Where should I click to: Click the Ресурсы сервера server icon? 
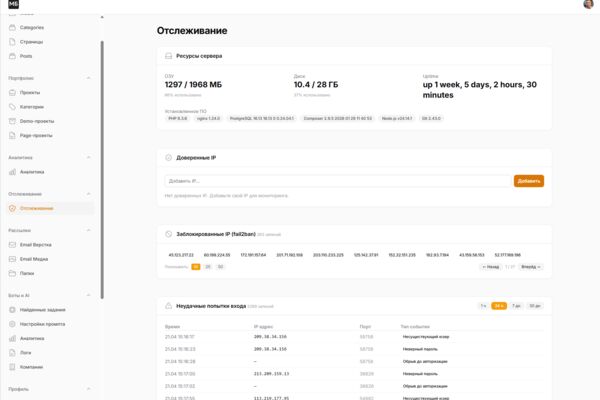click(168, 56)
